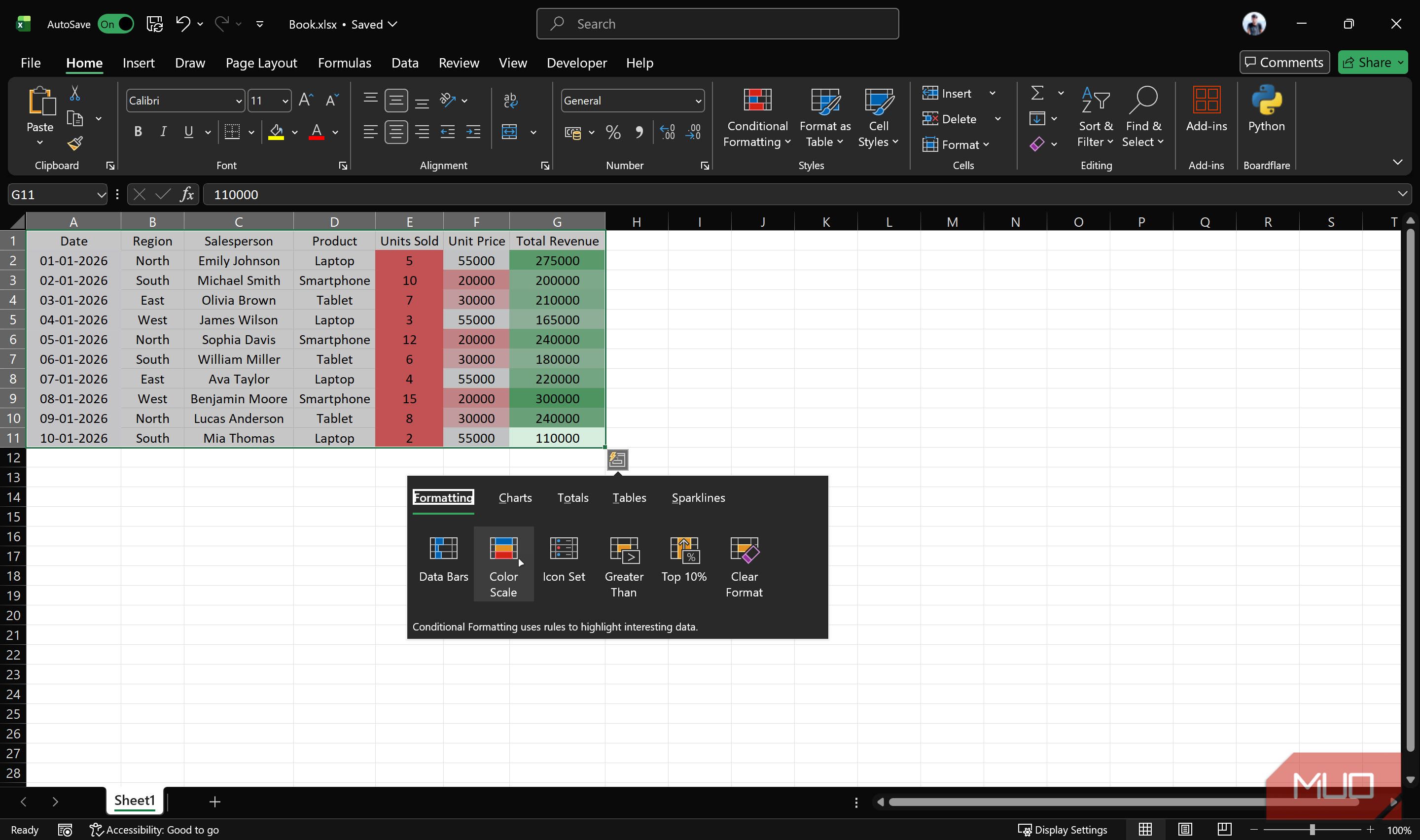This screenshot has width=1420, height=840.
Task: Click the Add-ins icon
Action: click(1206, 110)
